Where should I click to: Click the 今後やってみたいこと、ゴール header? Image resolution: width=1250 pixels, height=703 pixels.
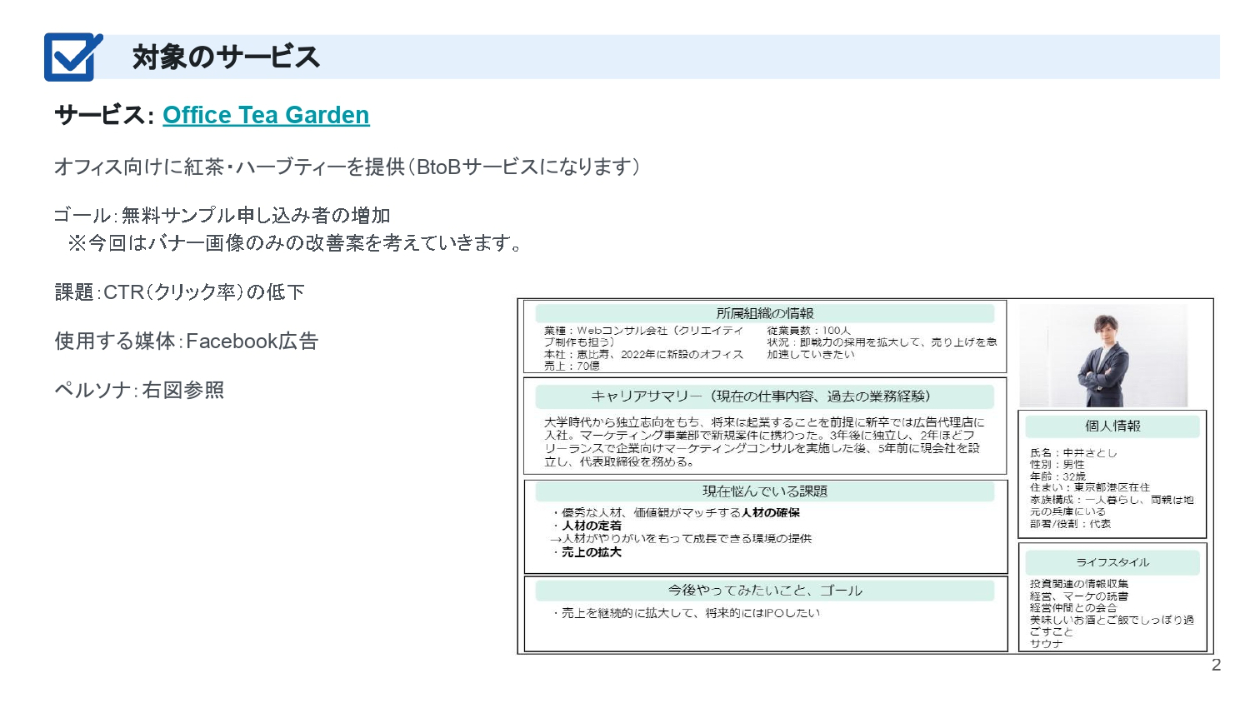(765, 590)
